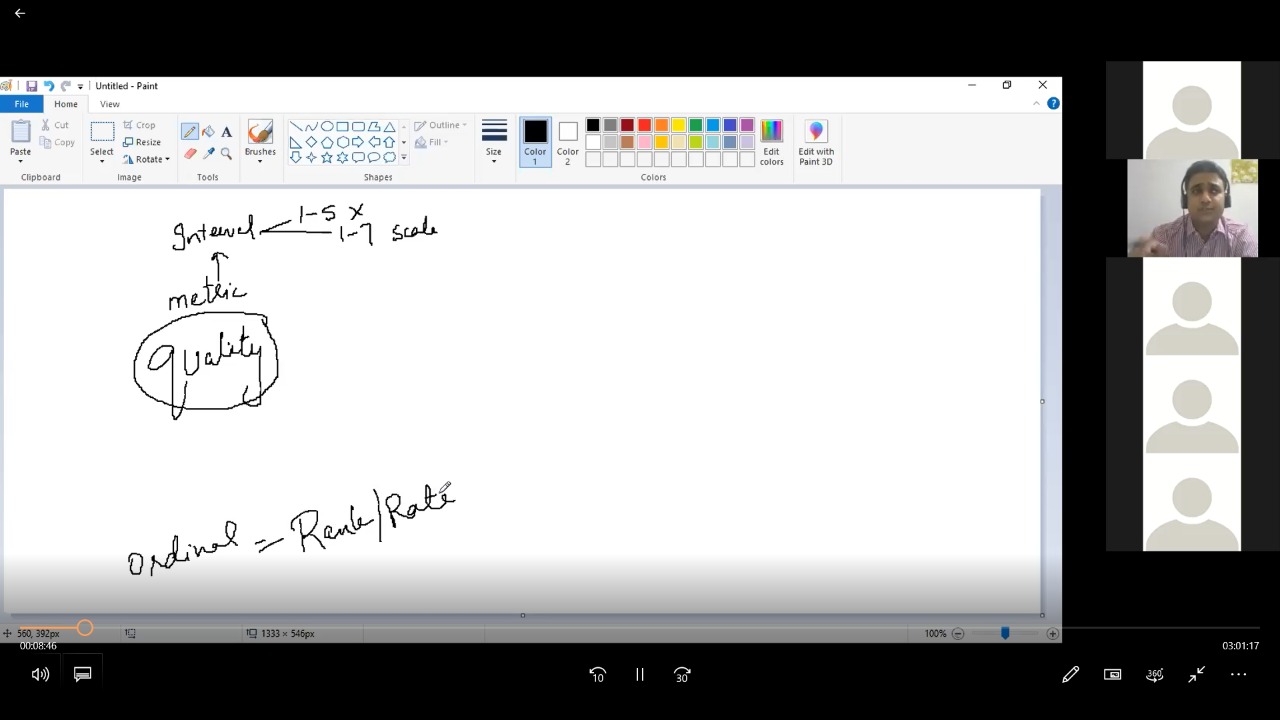
Task: Open Edit colors dialog
Action: (x=771, y=143)
